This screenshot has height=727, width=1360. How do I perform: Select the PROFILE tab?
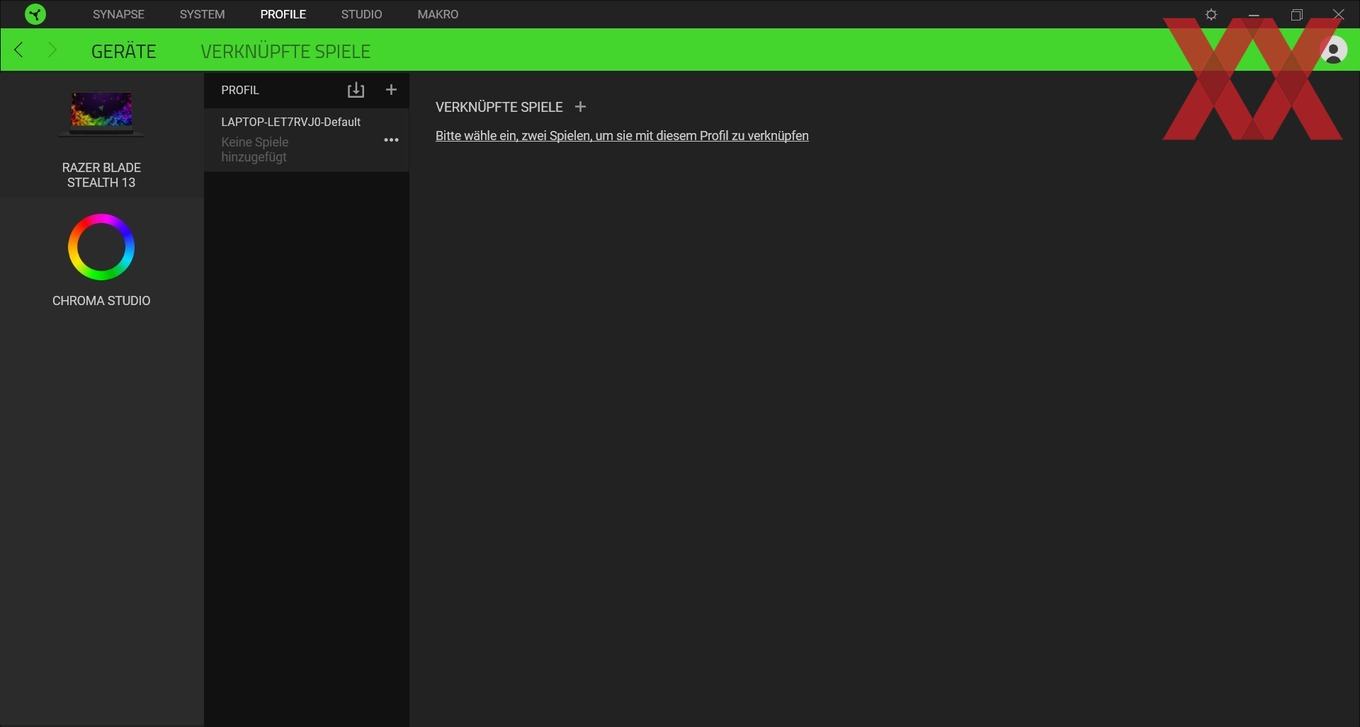coord(283,14)
